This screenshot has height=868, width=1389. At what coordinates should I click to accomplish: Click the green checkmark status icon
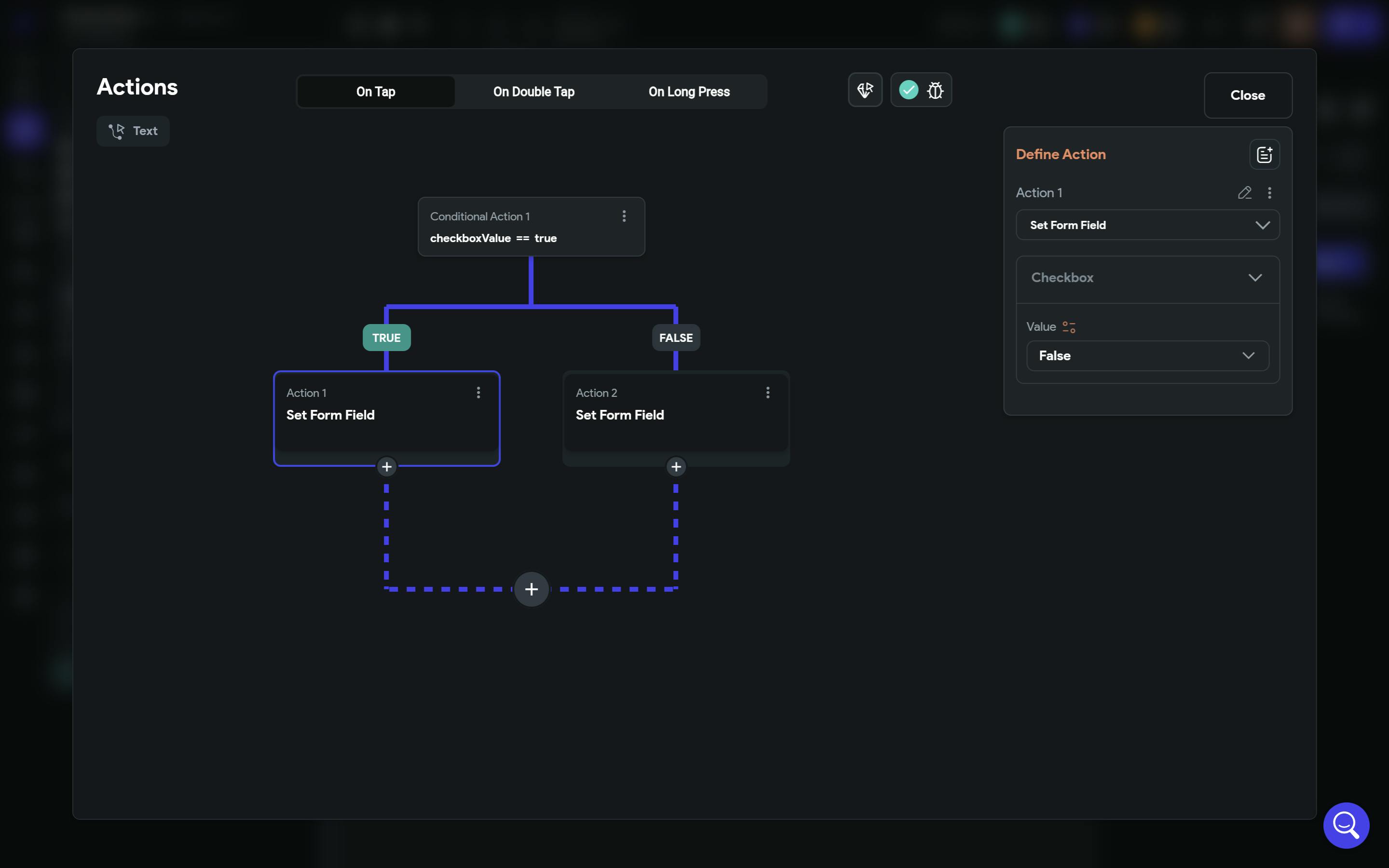point(908,90)
